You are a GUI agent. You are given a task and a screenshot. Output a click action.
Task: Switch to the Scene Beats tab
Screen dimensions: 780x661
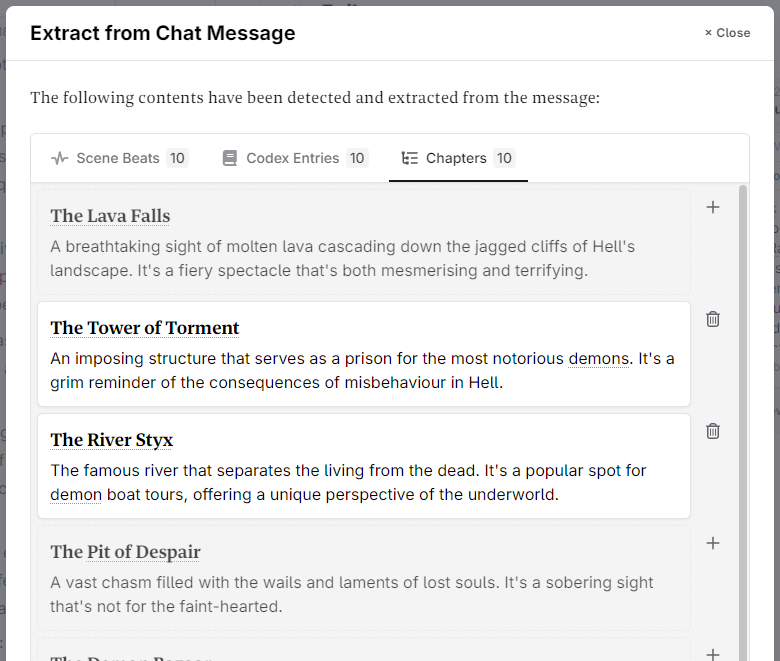[x=118, y=158]
